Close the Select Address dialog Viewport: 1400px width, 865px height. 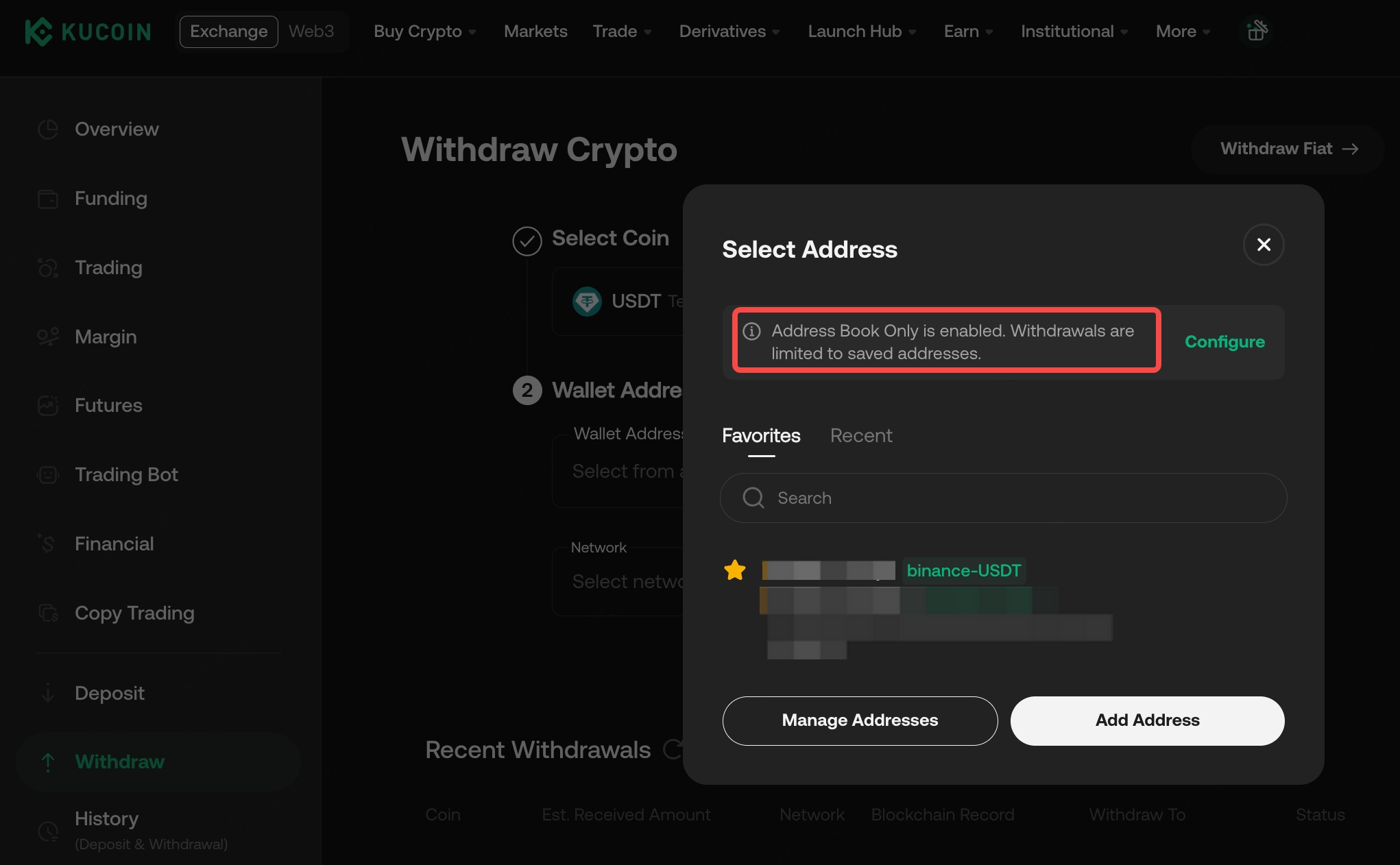(1264, 245)
